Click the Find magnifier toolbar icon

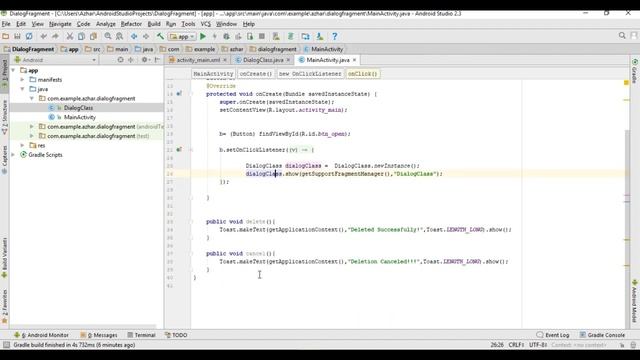(x=108, y=36)
